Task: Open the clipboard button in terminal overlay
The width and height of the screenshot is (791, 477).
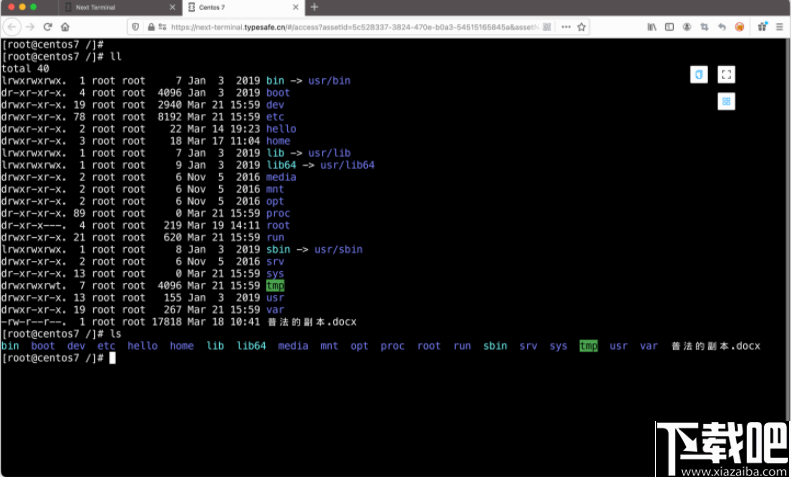Action: coord(699,75)
